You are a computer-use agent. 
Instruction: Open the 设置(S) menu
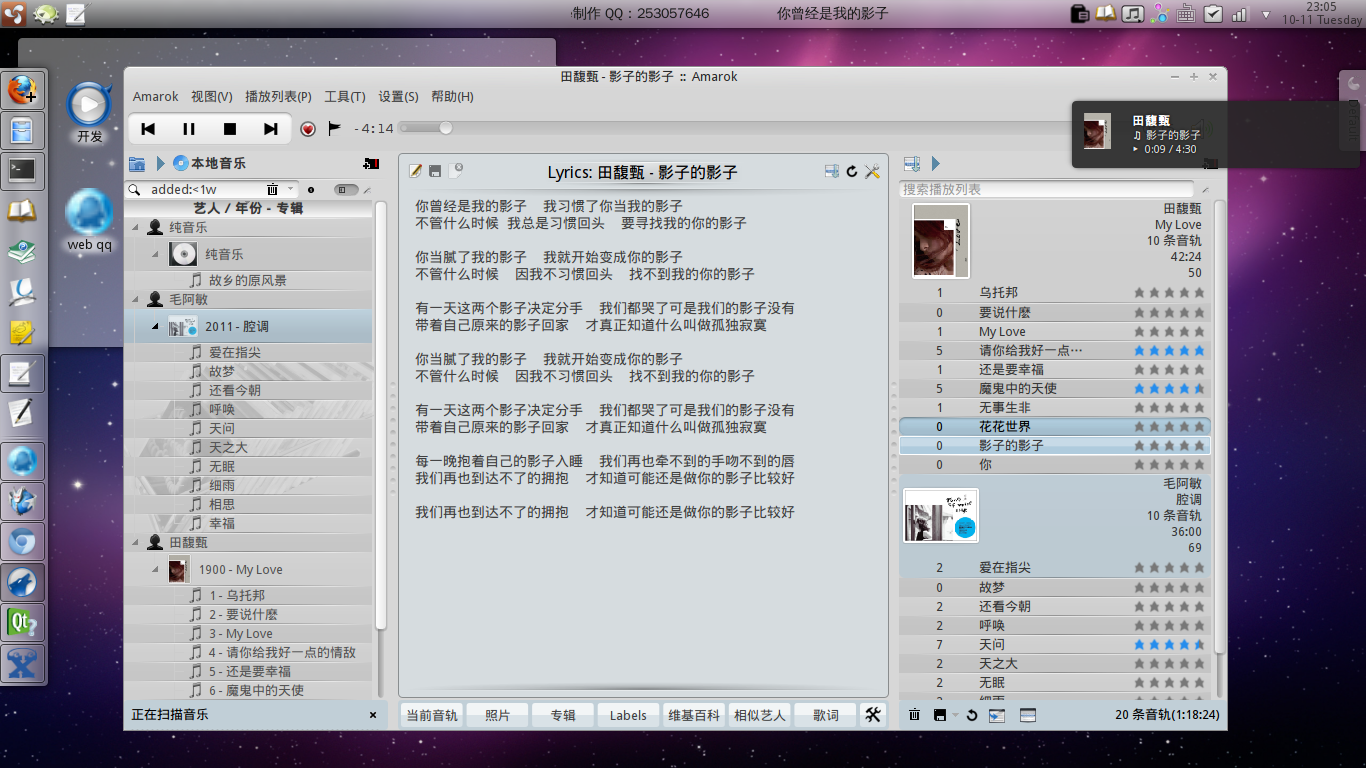tap(398, 97)
